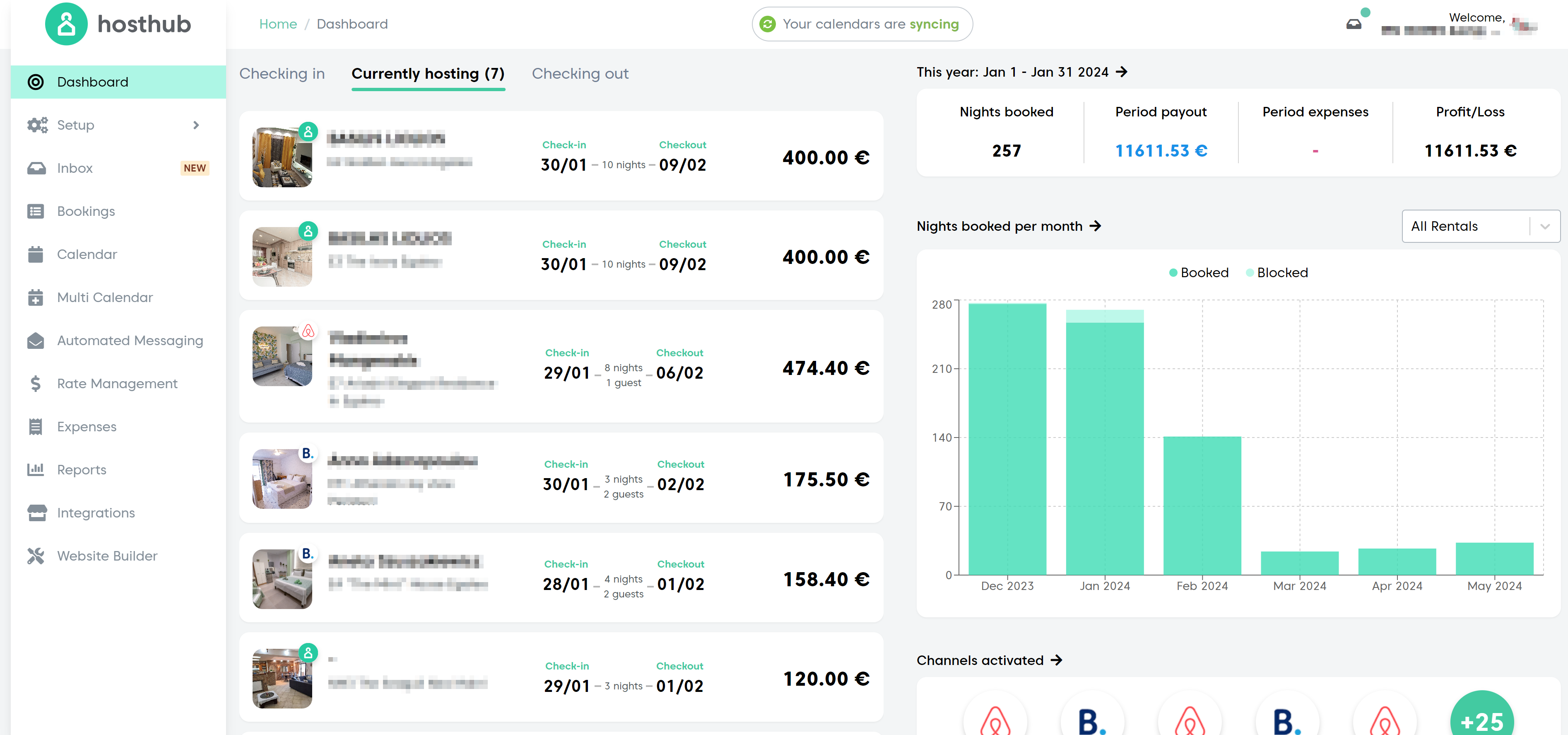Open the All Rentals dropdown
Screen dimensions: 1568x735
tap(1480, 227)
